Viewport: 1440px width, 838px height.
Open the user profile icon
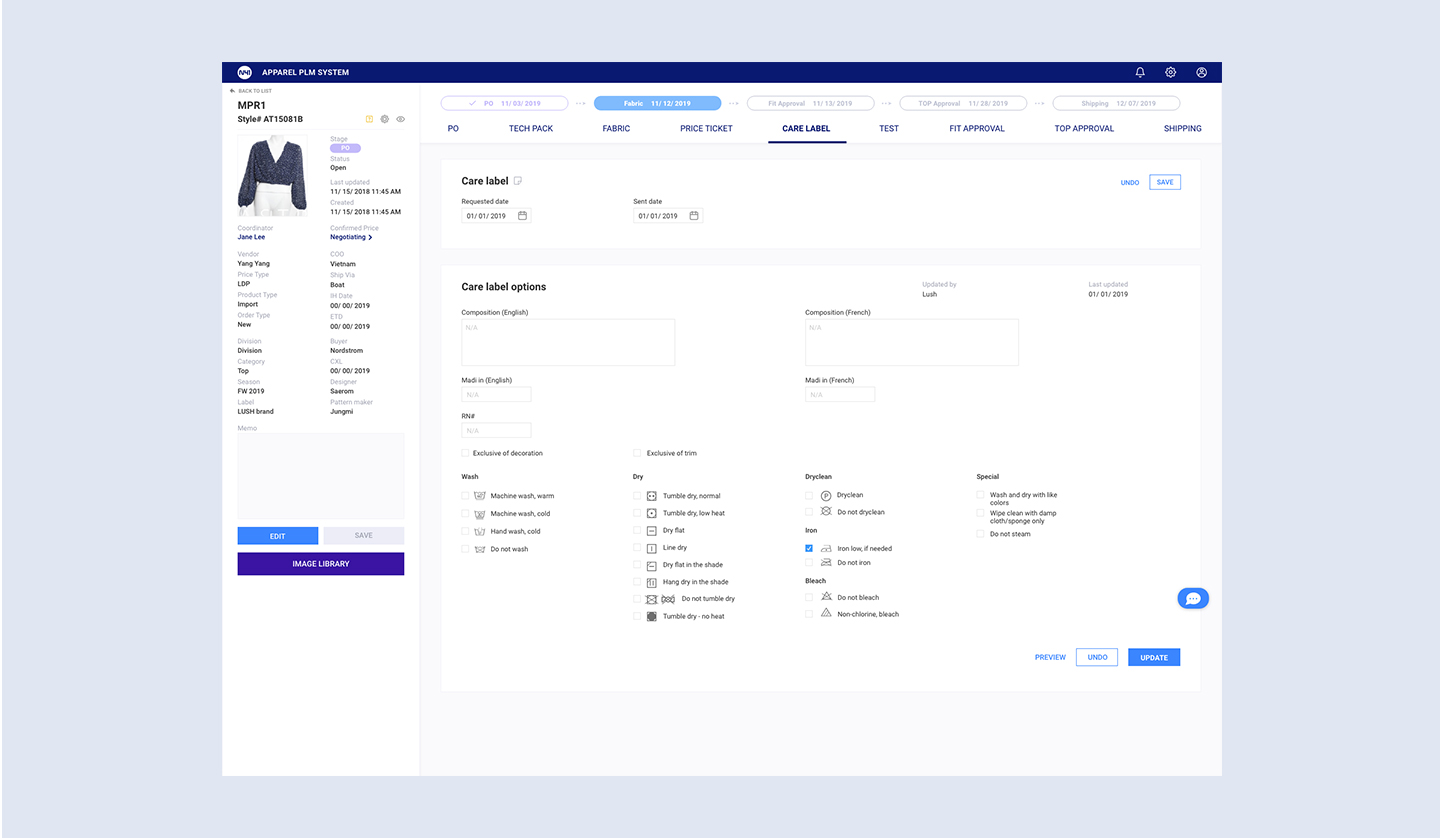coord(1201,72)
